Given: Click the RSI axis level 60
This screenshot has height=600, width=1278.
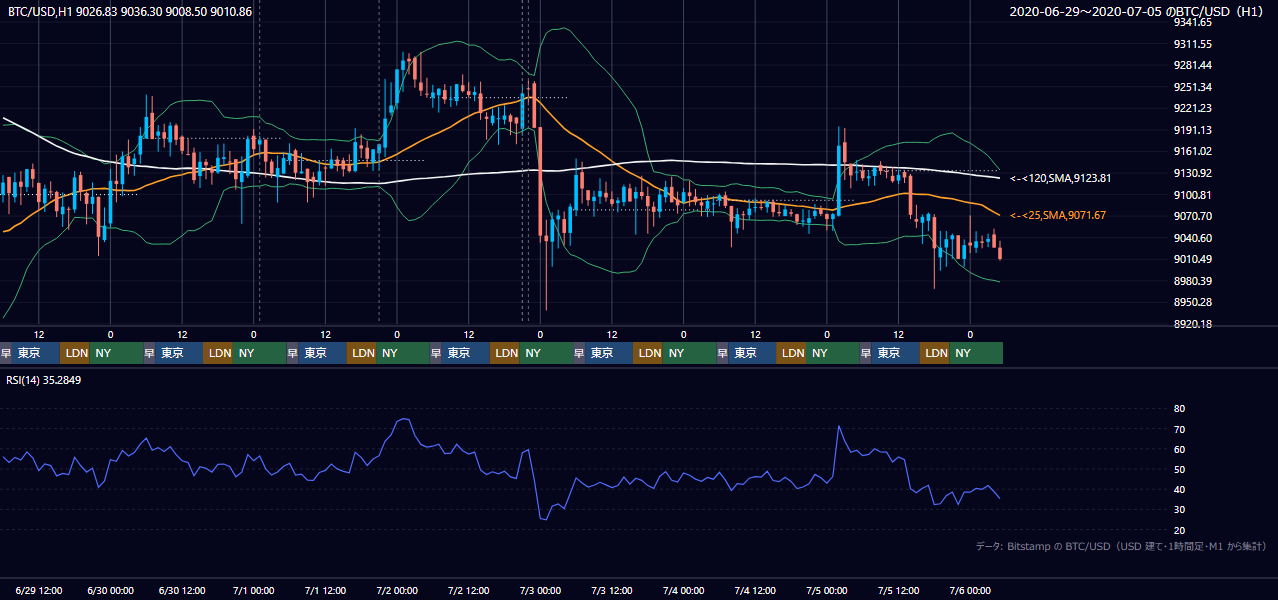Looking at the screenshot, I should (x=1179, y=449).
